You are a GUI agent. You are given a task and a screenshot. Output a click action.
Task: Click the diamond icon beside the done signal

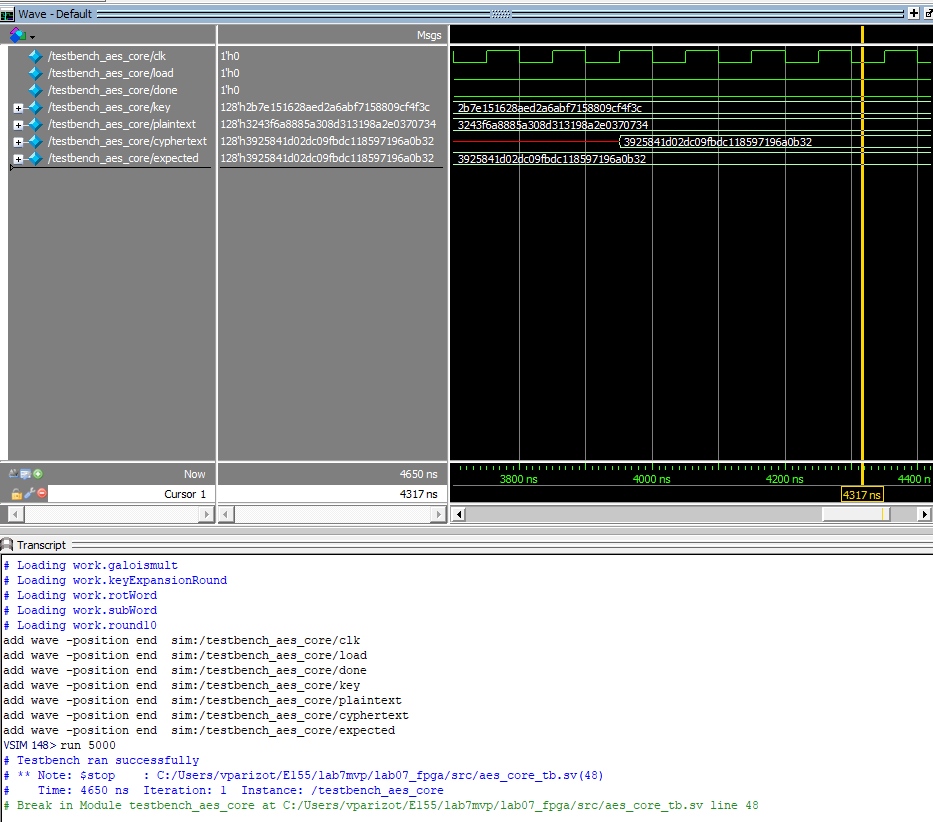click(35, 90)
